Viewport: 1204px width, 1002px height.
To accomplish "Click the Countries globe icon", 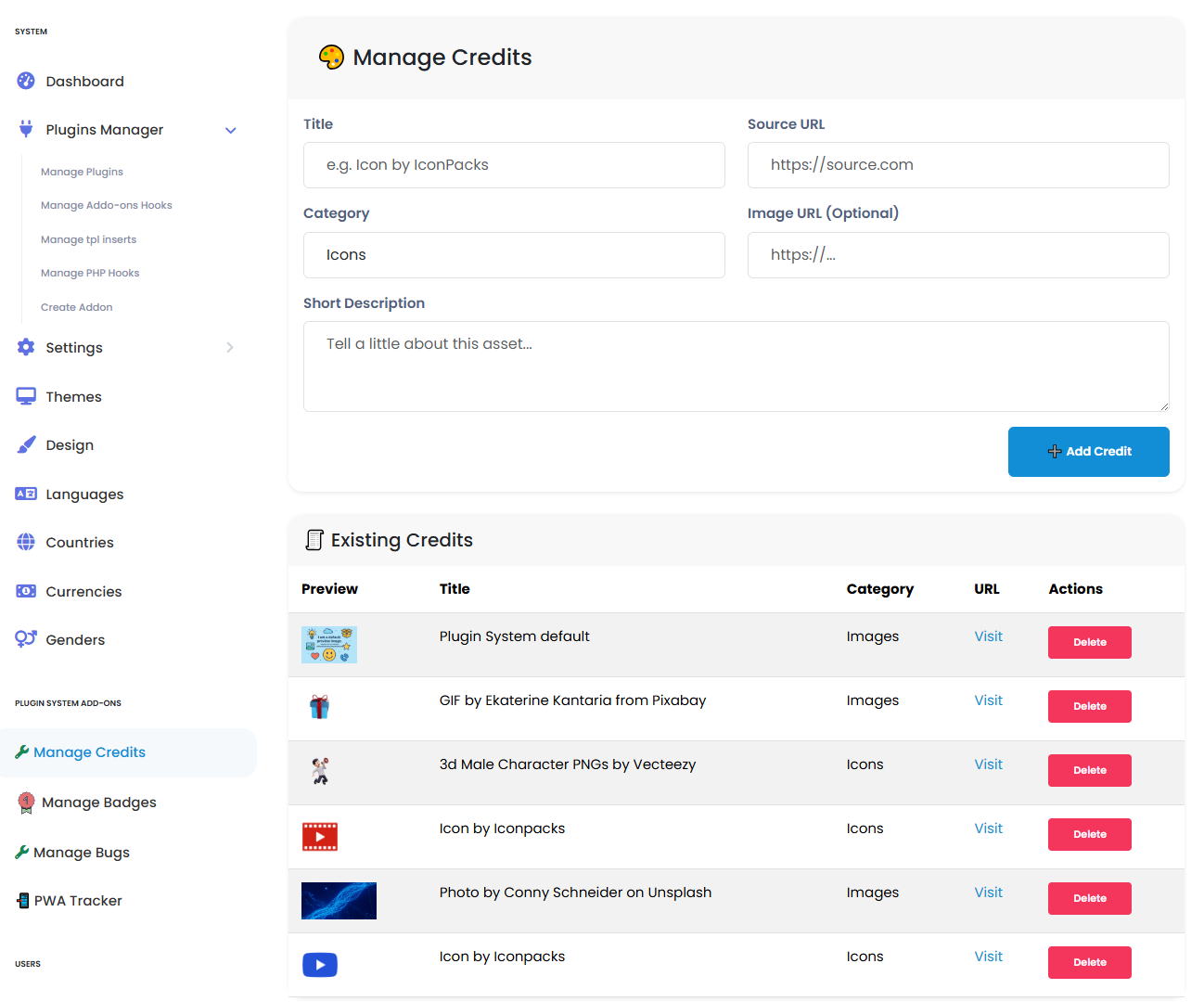I will point(25,542).
